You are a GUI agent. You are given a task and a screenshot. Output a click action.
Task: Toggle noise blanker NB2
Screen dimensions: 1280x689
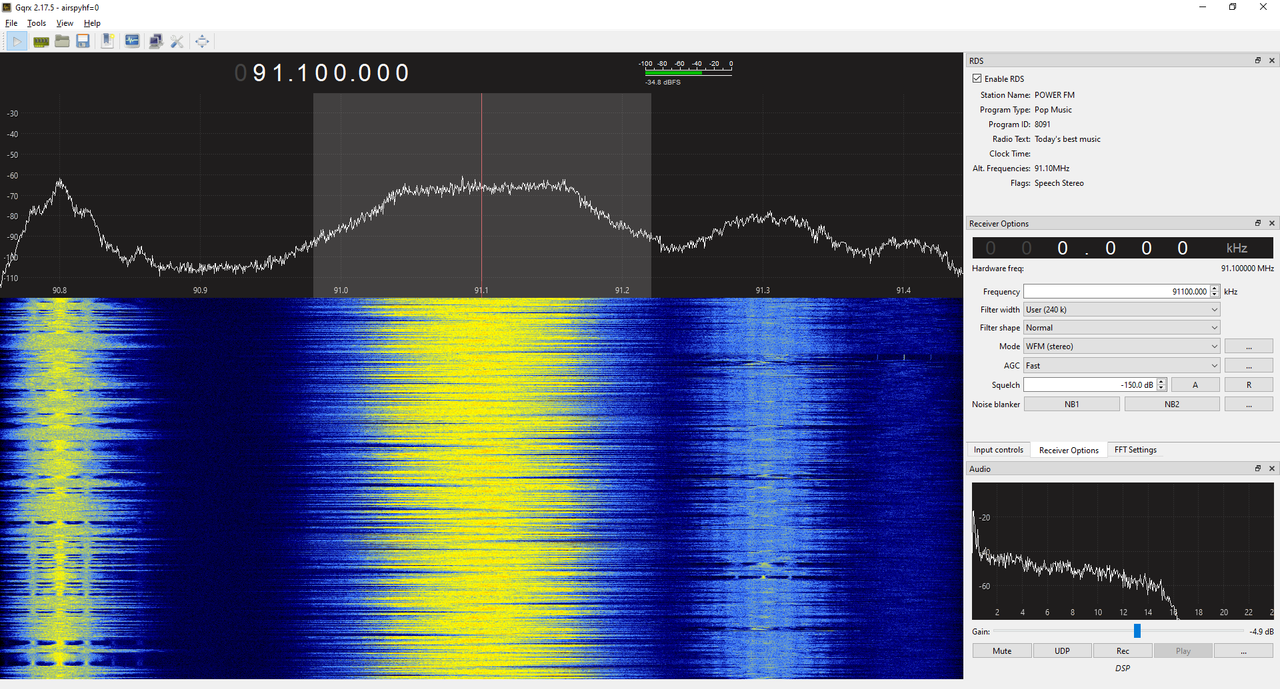pos(1172,404)
